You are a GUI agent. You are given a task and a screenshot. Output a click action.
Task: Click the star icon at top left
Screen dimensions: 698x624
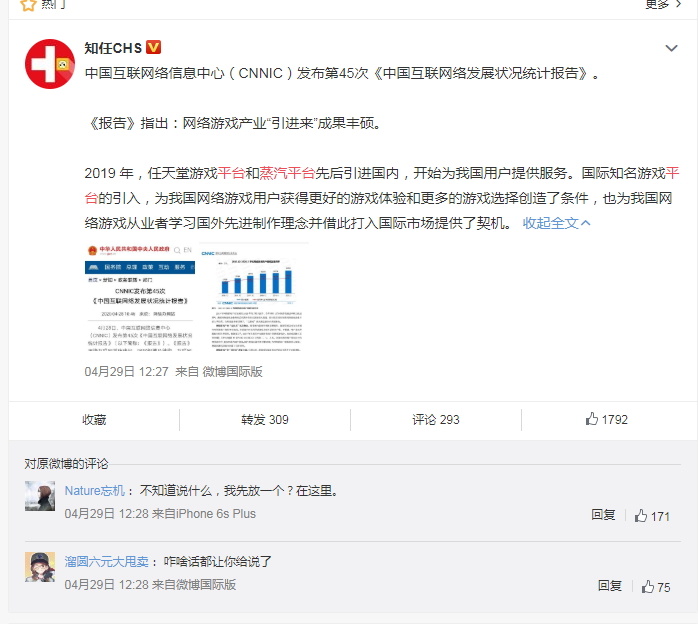coord(28,4)
